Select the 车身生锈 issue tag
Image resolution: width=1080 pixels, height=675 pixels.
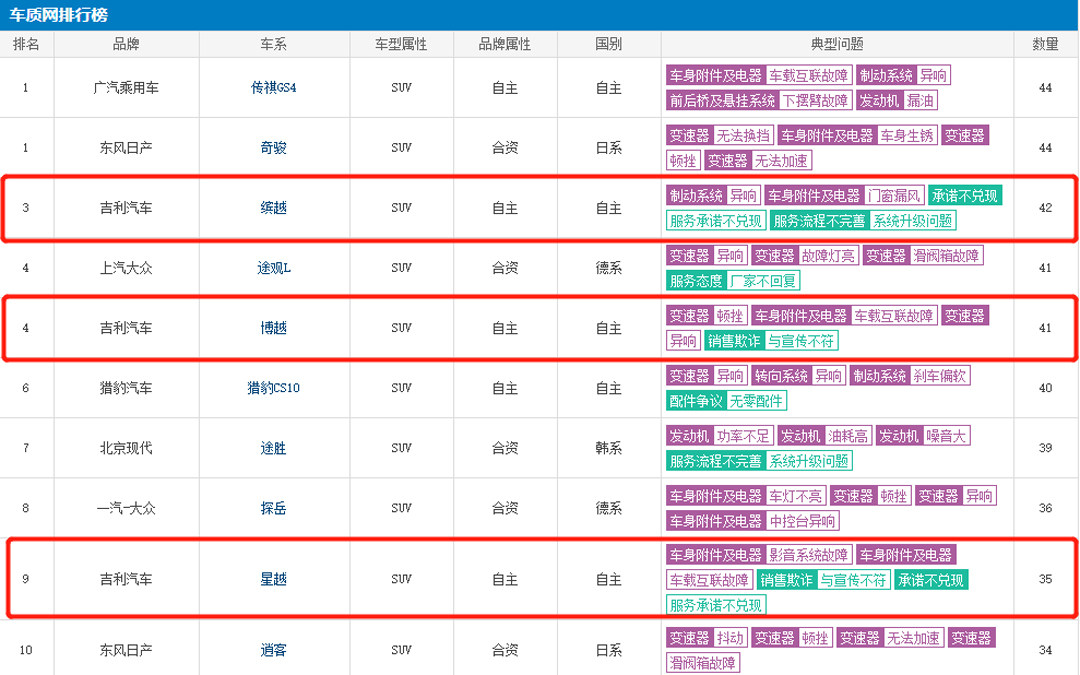(907, 136)
